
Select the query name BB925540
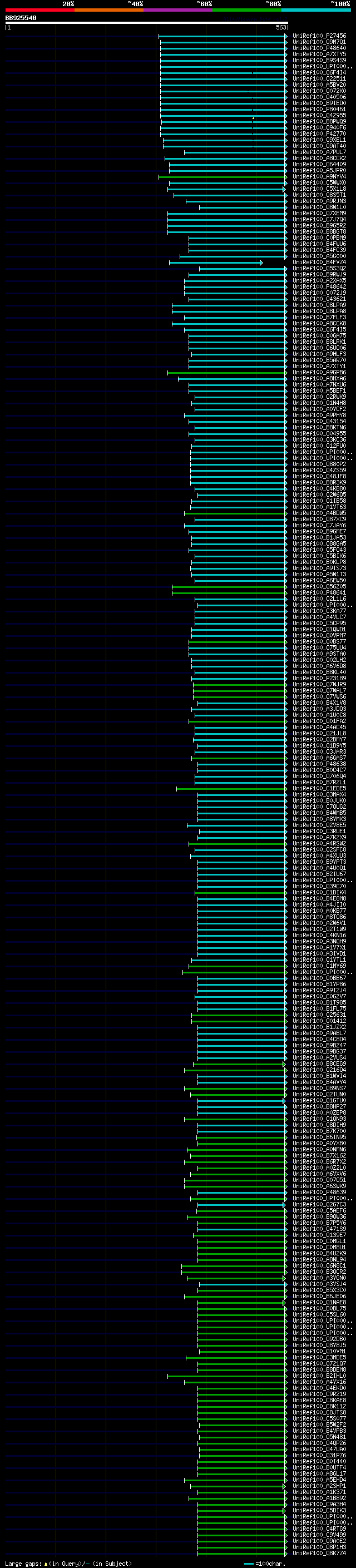pyautogui.click(x=21, y=18)
